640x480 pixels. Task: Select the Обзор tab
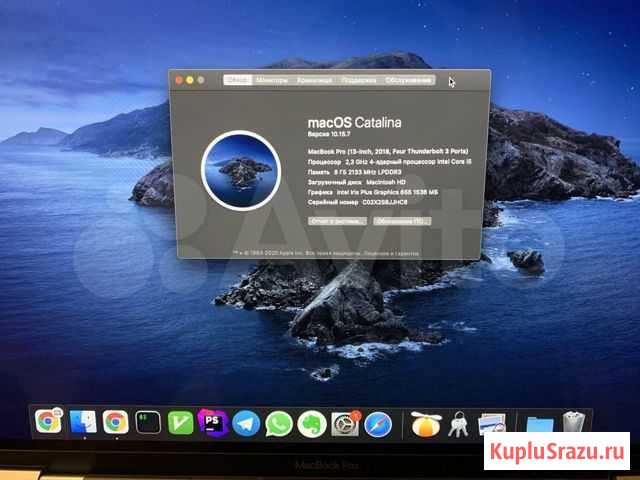click(238, 80)
